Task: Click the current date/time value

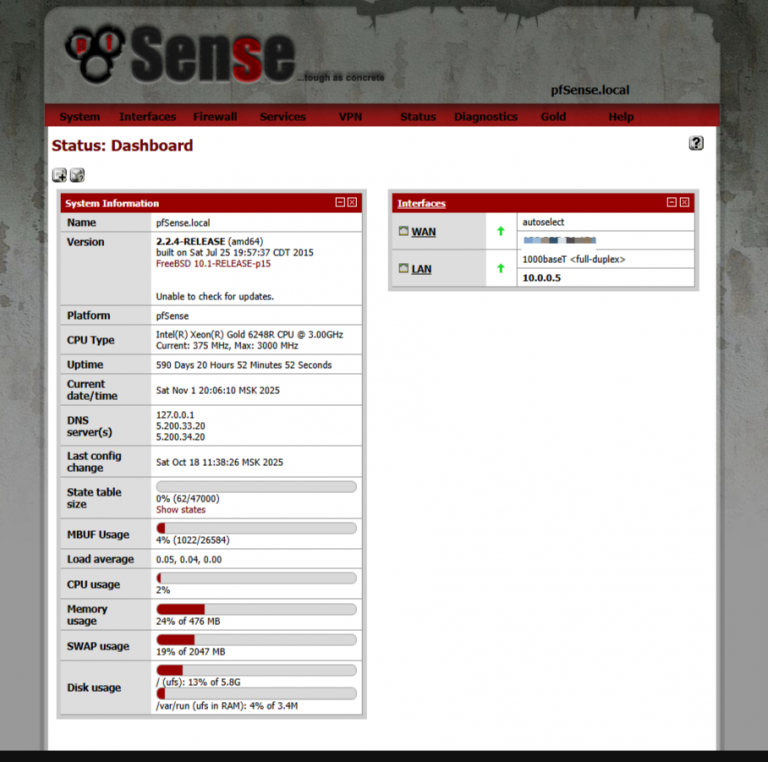Action: [218, 390]
